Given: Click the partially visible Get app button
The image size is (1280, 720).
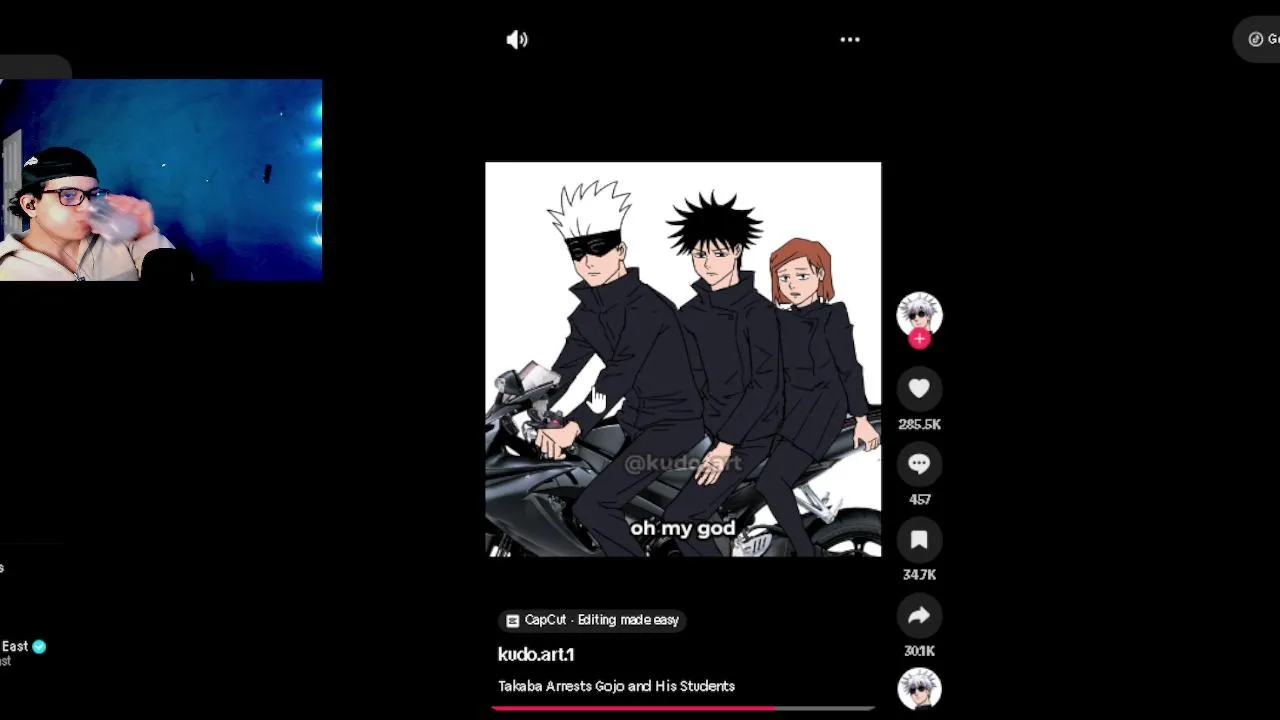Looking at the screenshot, I should (x=1257, y=40).
